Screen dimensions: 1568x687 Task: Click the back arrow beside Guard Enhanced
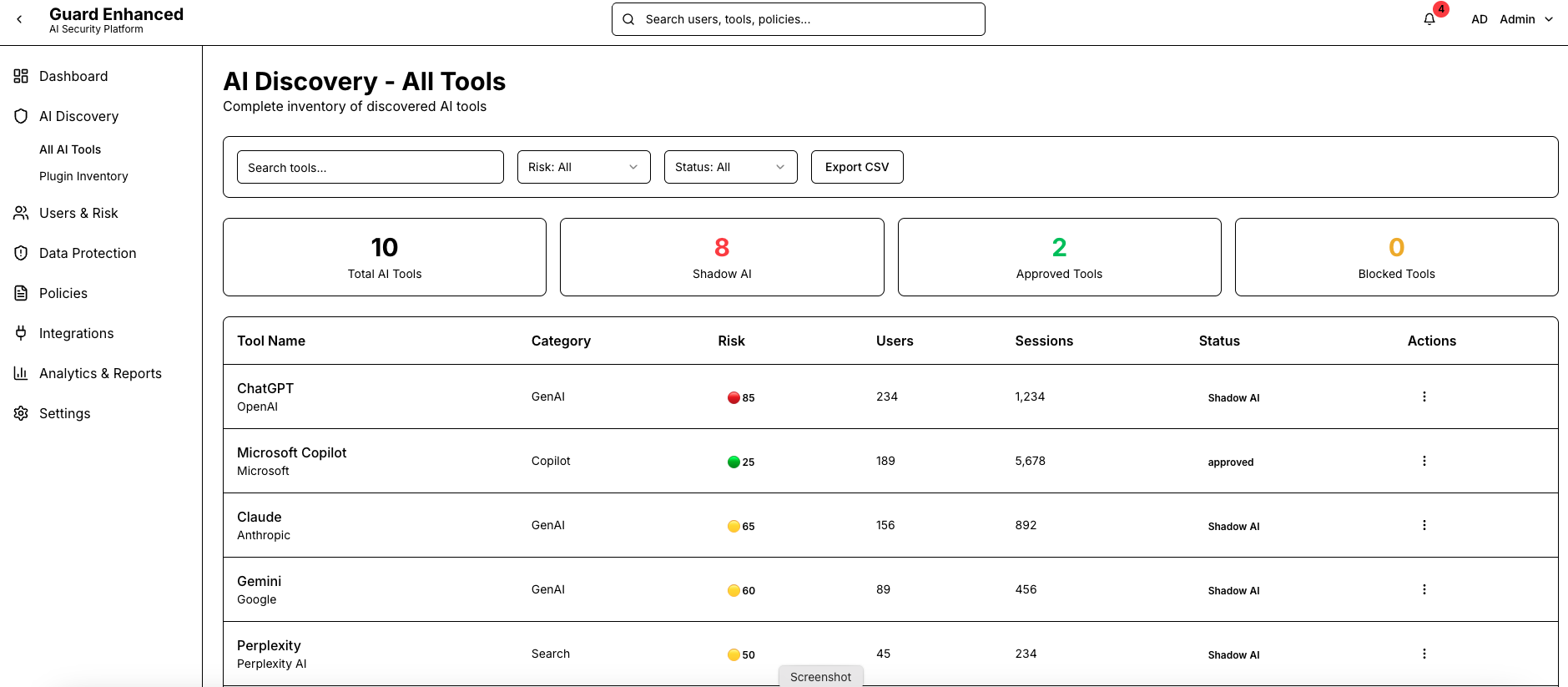point(20,19)
